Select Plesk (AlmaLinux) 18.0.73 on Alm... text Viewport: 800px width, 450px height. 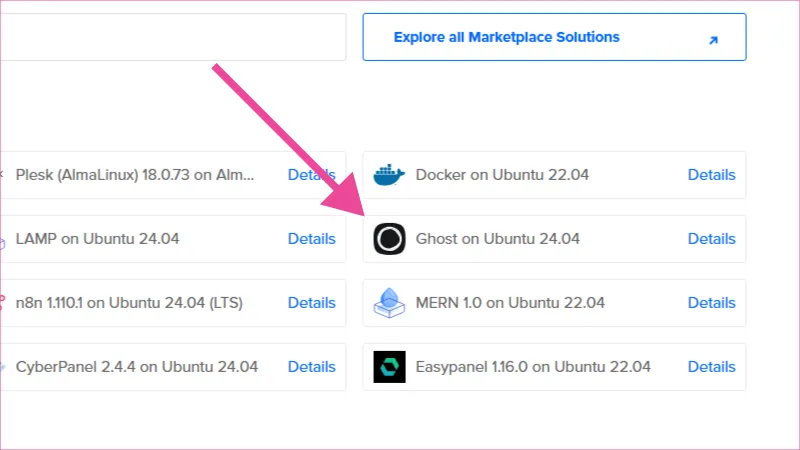tap(135, 175)
